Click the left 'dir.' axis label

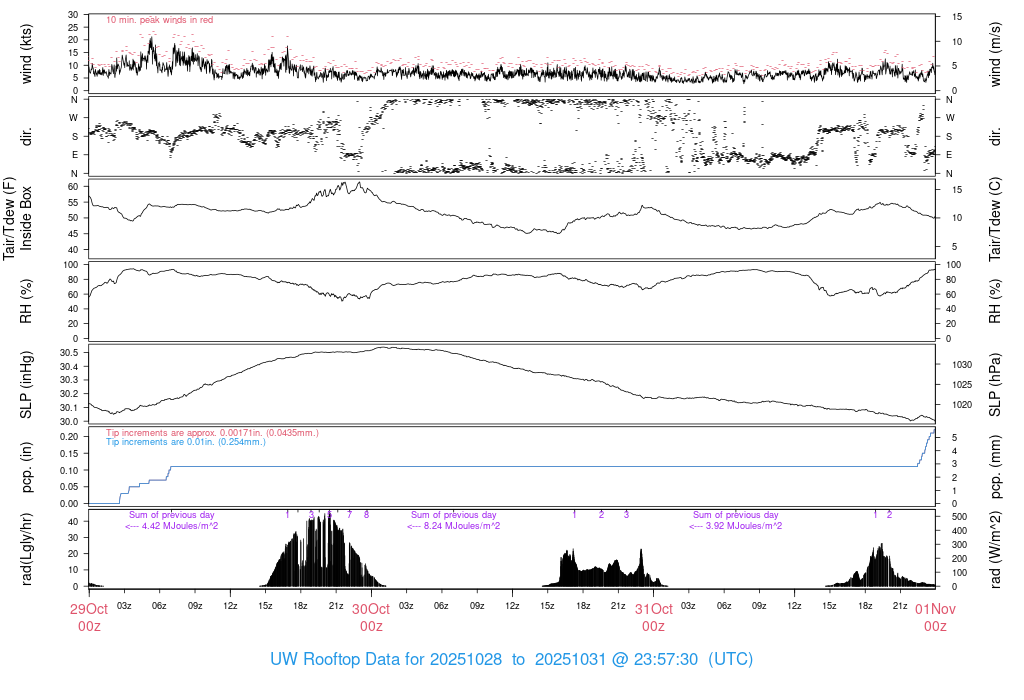click(26, 137)
